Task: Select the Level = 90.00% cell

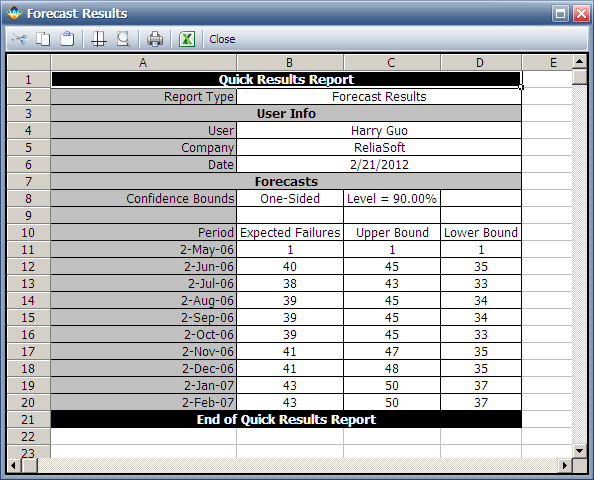Action: pos(392,199)
